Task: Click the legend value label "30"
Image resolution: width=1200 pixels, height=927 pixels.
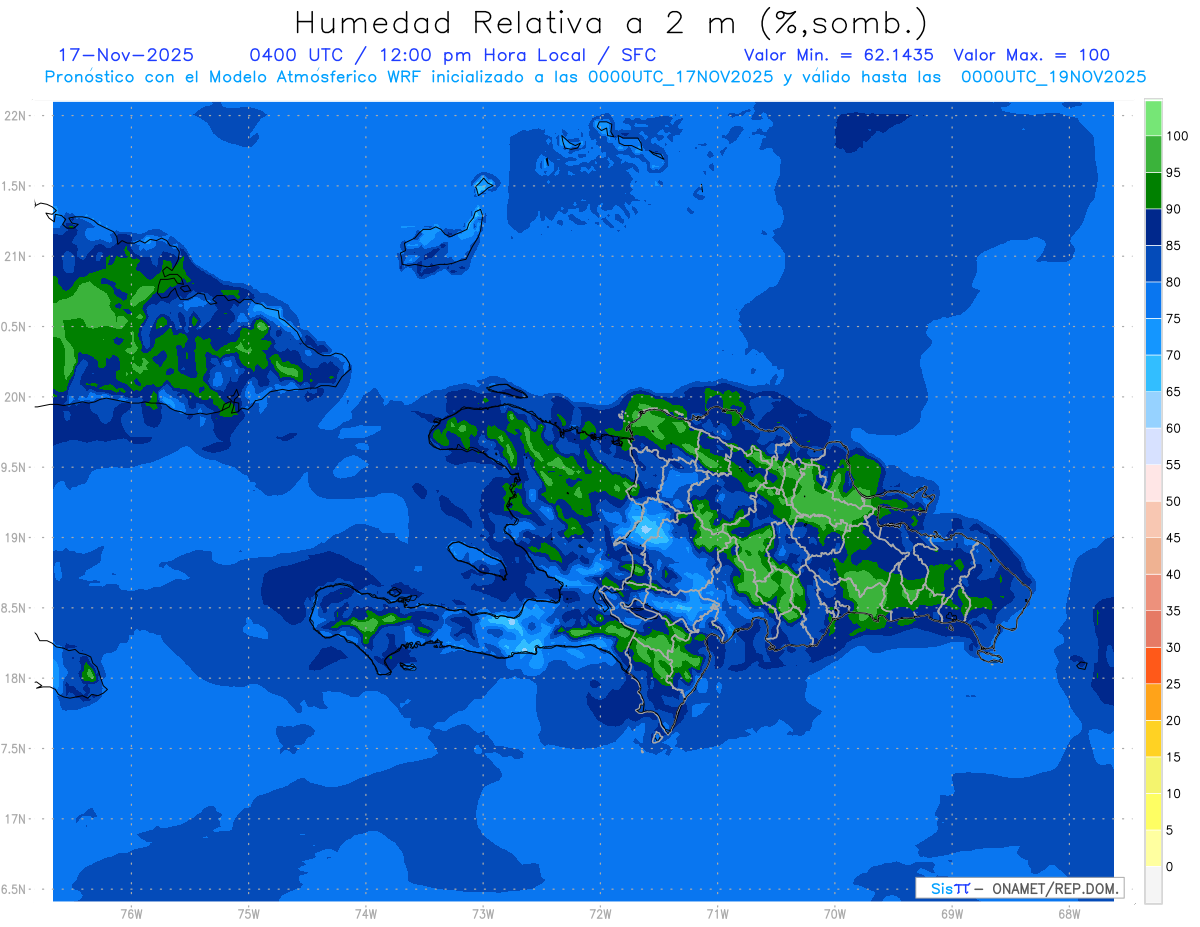Action: tap(1173, 647)
